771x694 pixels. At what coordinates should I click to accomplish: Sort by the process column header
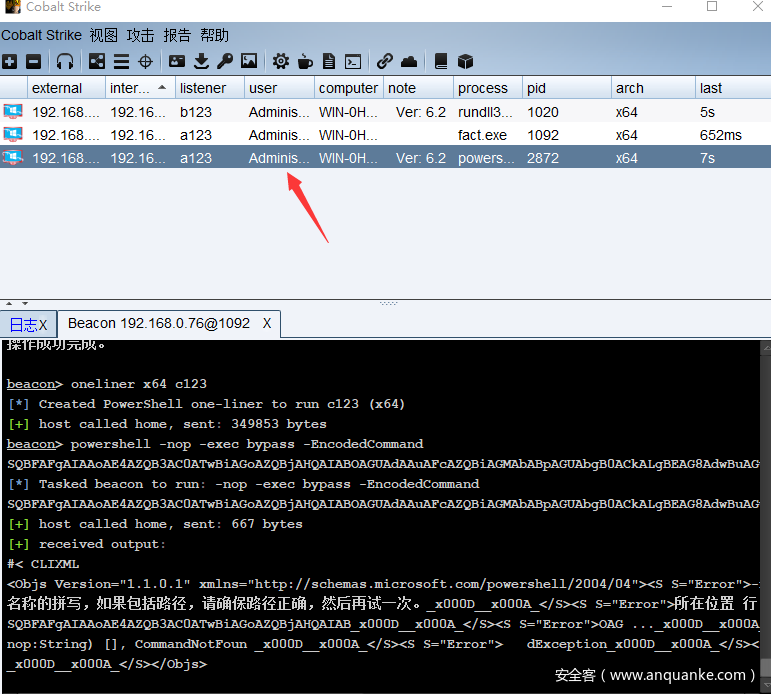pyautogui.click(x=487, y=88)
